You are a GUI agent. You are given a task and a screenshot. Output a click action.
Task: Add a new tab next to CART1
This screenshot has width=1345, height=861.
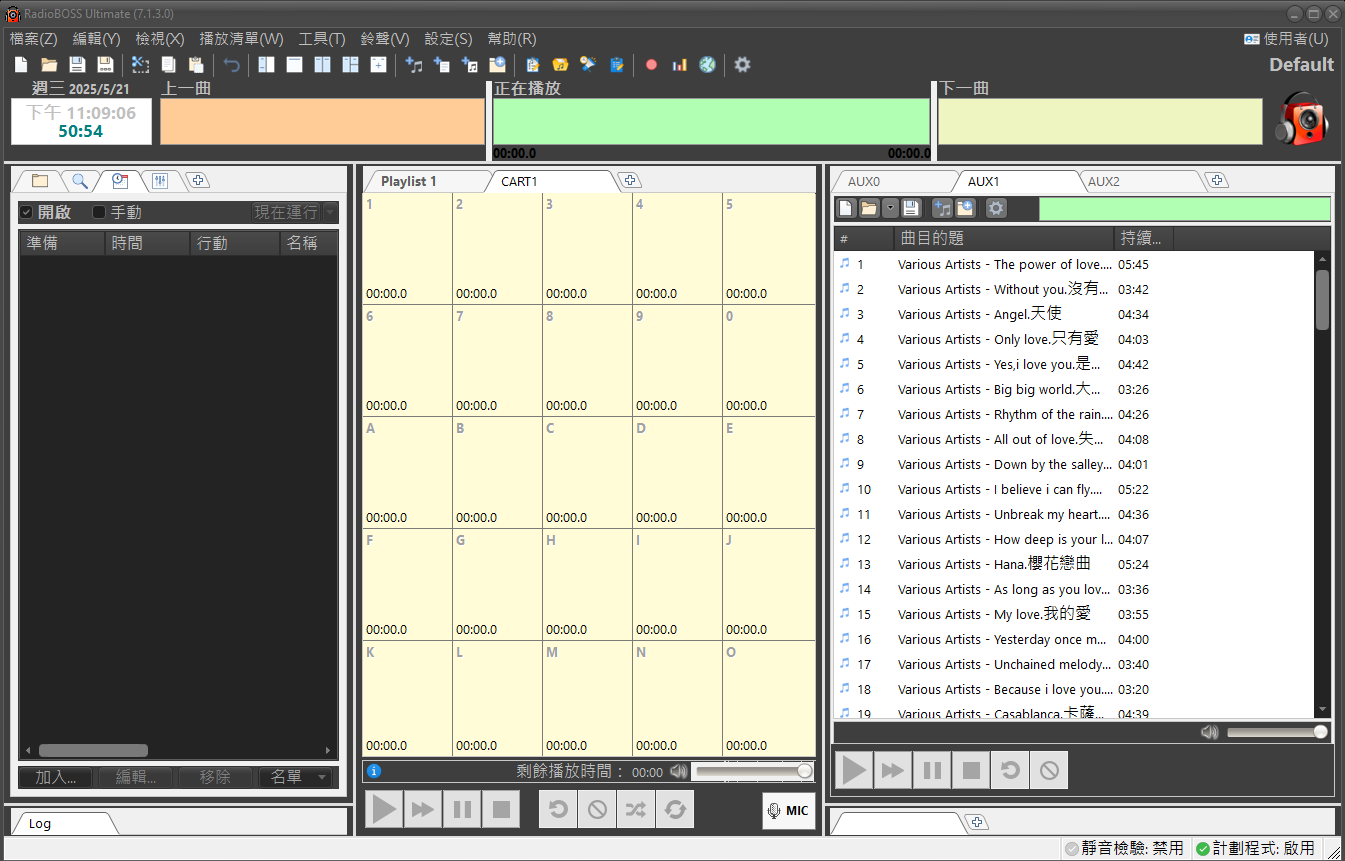(630, 181)
